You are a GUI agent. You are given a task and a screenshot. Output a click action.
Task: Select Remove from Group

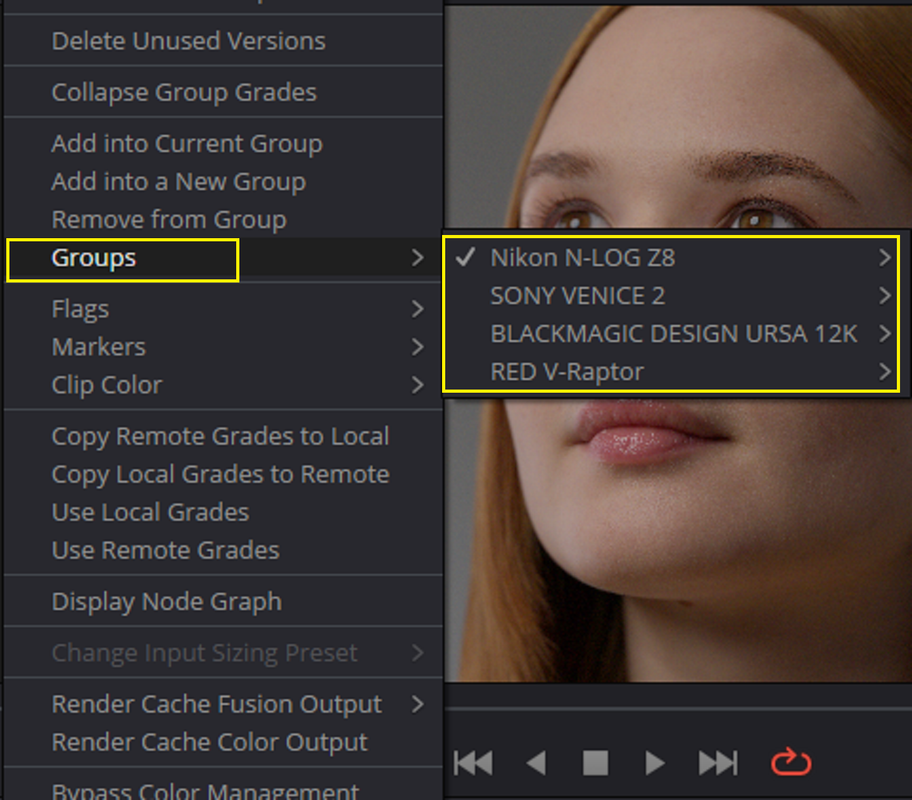(x=223, y=219)
